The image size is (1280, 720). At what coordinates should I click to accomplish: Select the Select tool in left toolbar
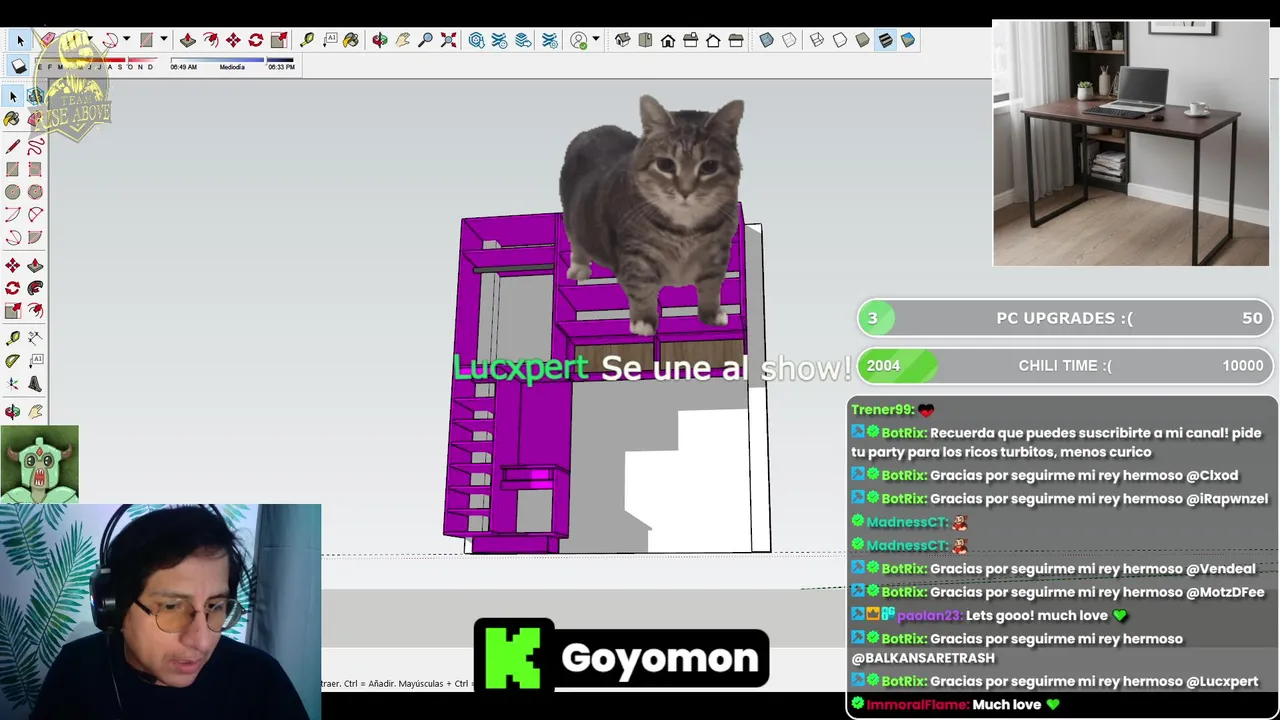tap(12, 96)
